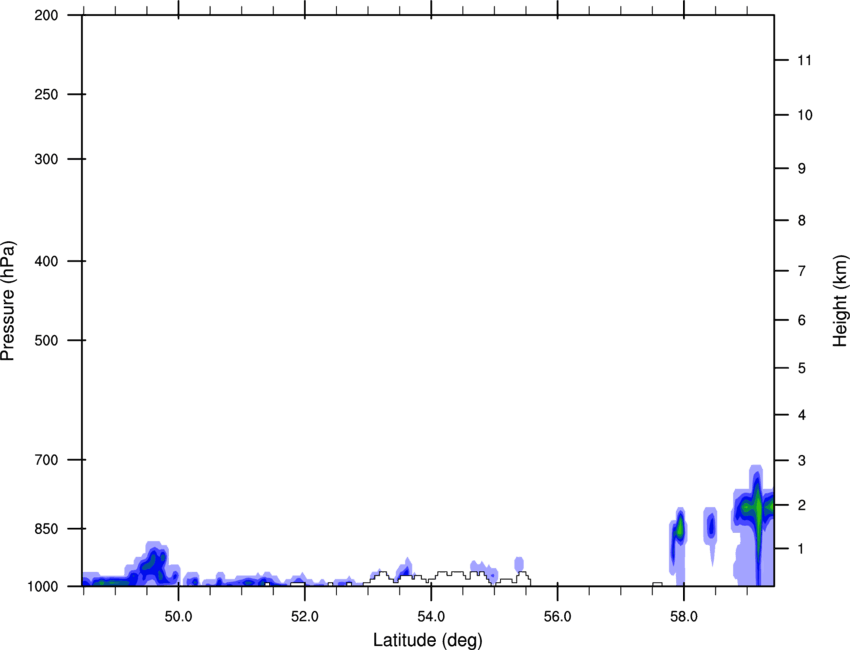
Task: Click the 3 km height label
Action: (x=802, y=461)
